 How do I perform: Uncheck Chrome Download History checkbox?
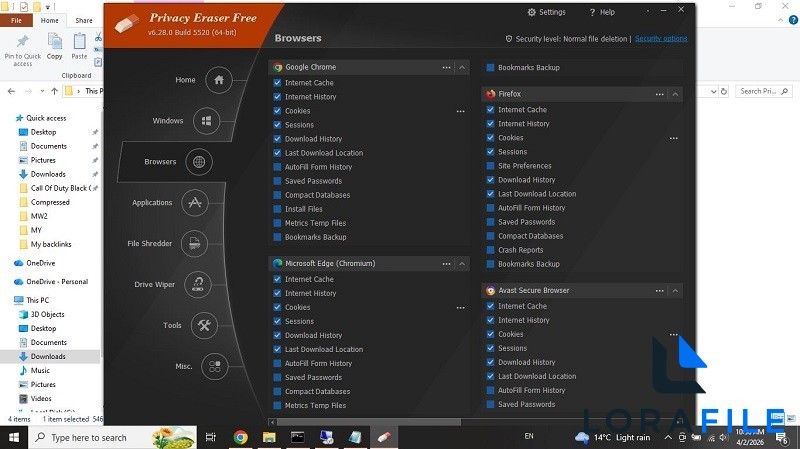(277, 139)
